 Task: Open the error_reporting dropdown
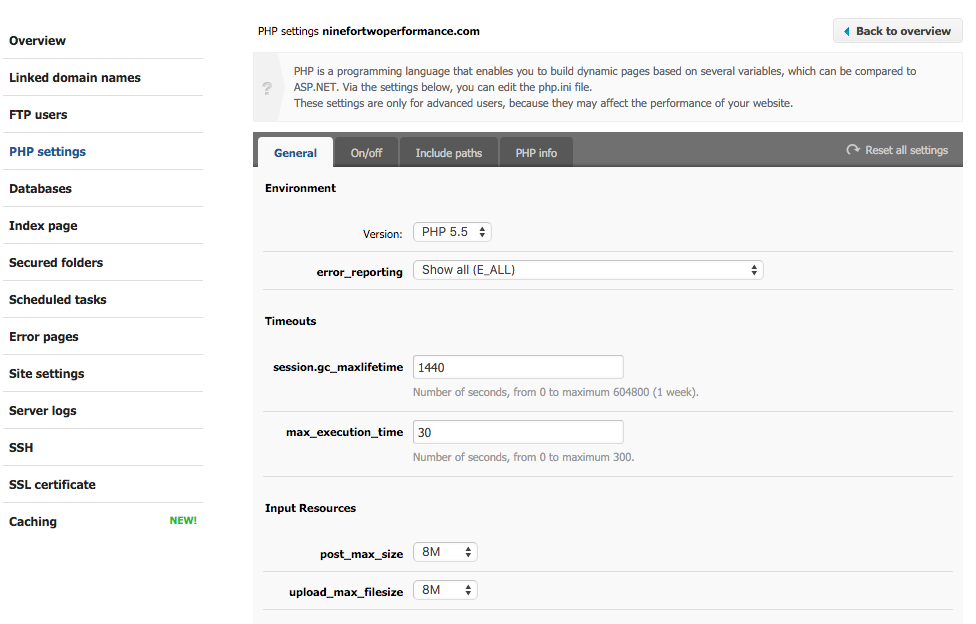[x=588, y=270]
